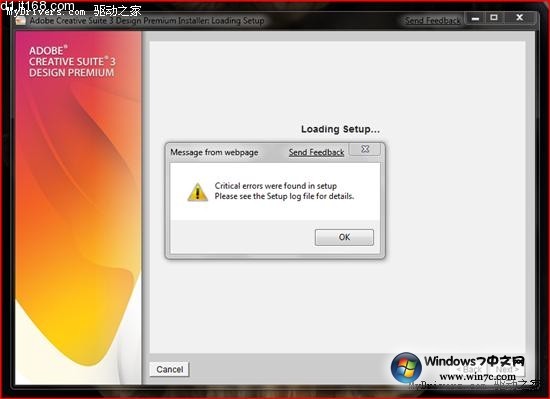Open Send Feedback link in error dialog

pyautogui.click(x=316, y=153)
